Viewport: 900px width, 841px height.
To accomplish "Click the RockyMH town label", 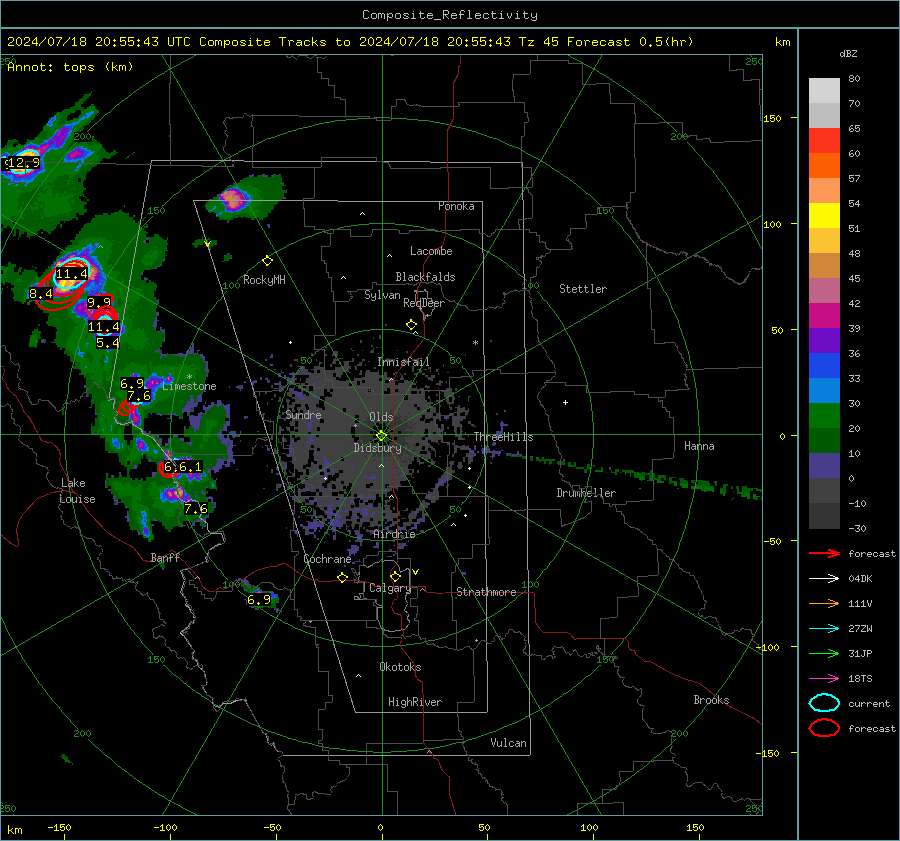I will pos(264,280).
